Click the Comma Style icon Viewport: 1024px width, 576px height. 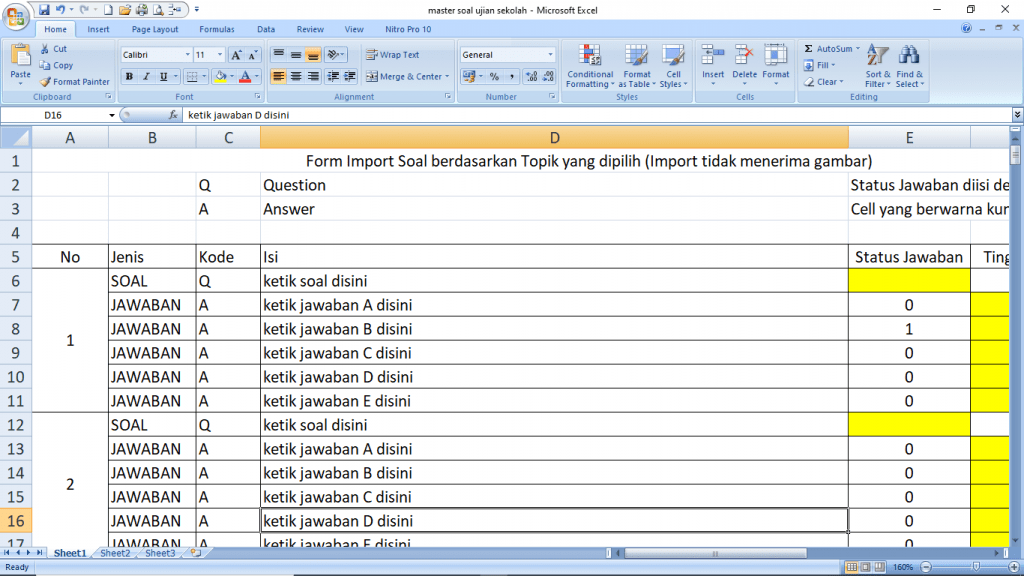pyautogui.click(x=511, y=76)
